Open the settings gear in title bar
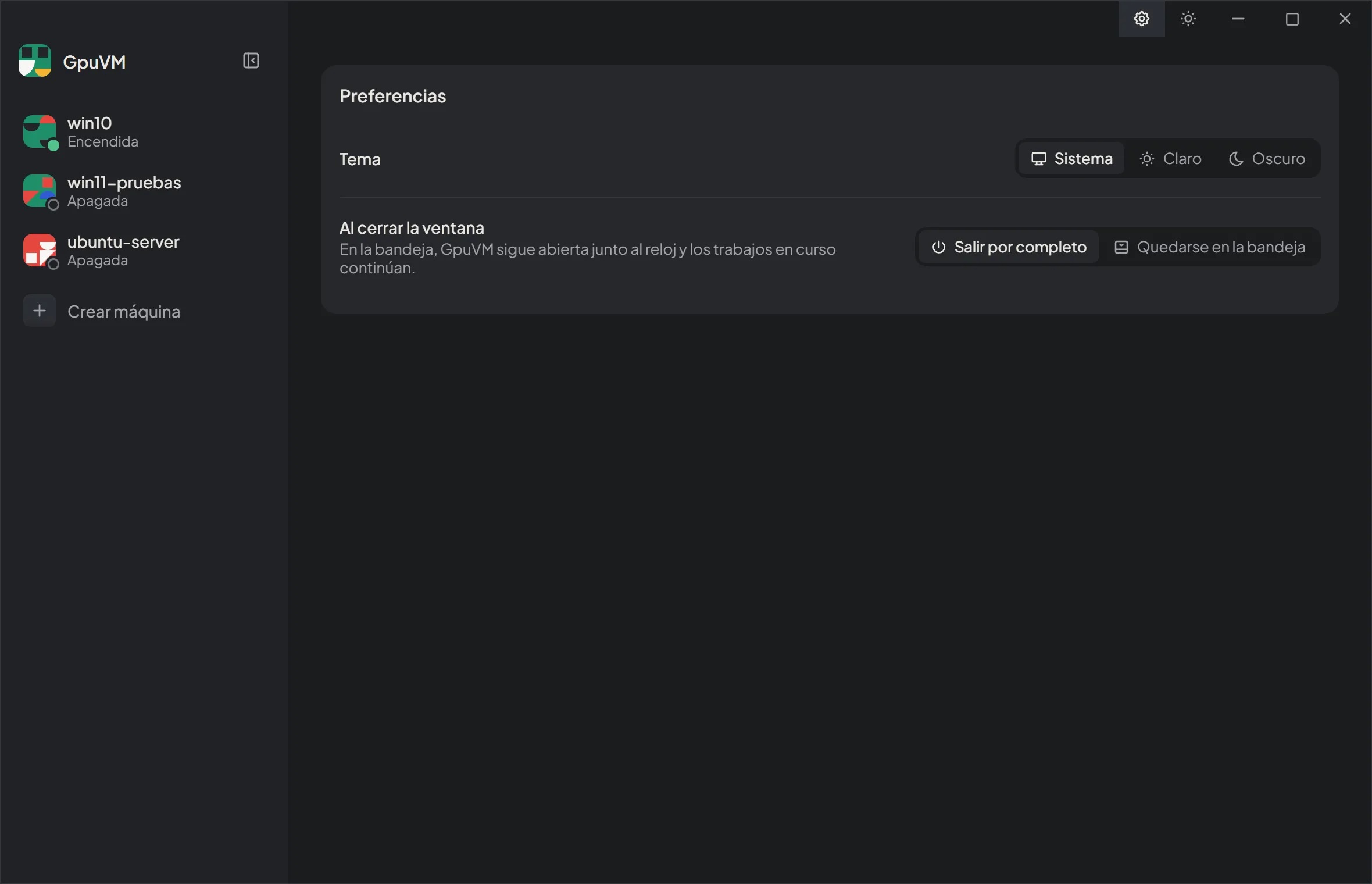Screen dimensions: 1372x884 pyautogui.click(x=1141, y=19)
